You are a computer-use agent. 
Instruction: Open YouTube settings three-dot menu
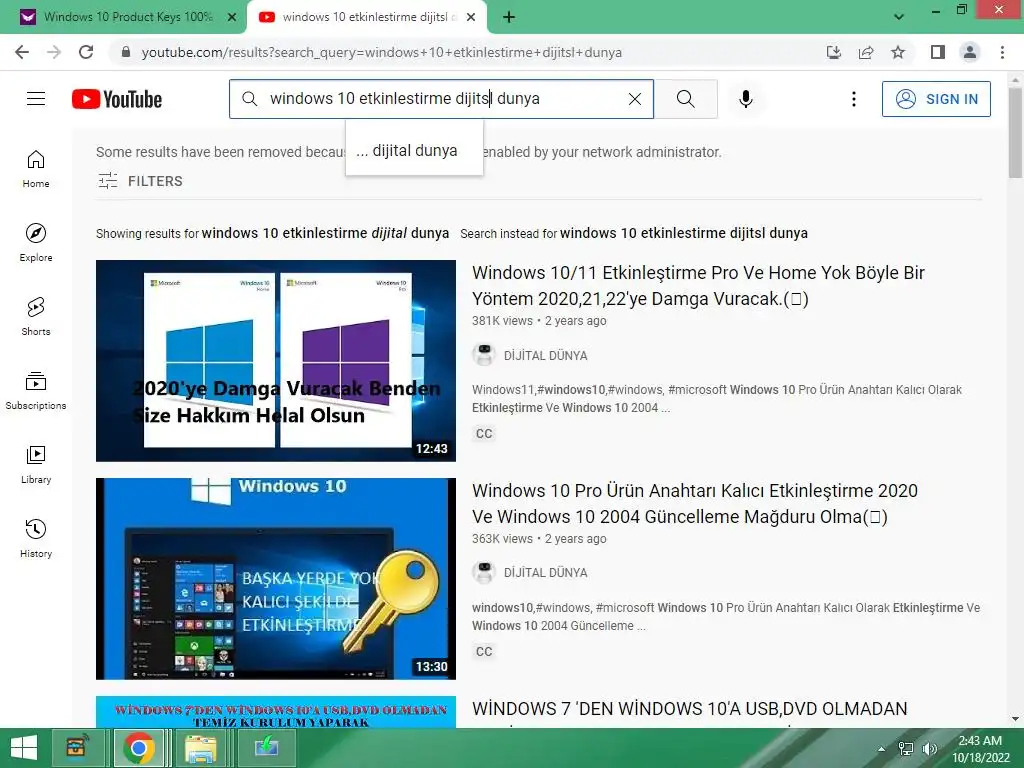pyautogui.click(x=854, y=99)
